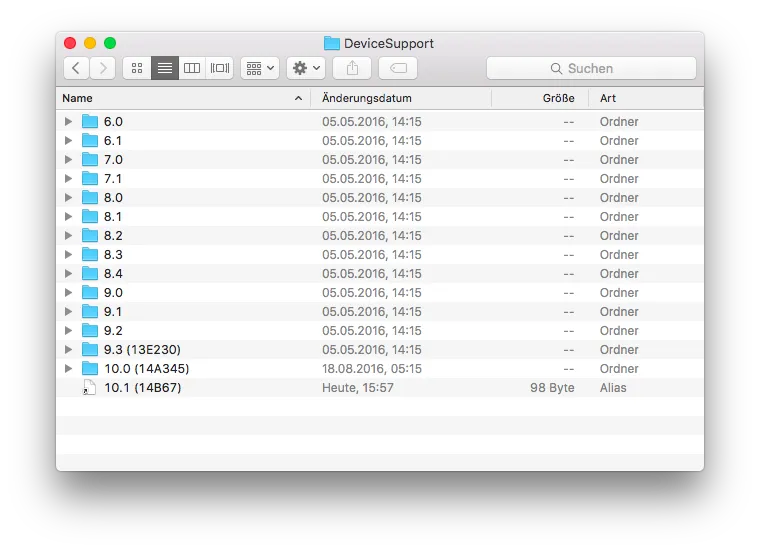Select the folder name 8.4

(x=113, y=274)
